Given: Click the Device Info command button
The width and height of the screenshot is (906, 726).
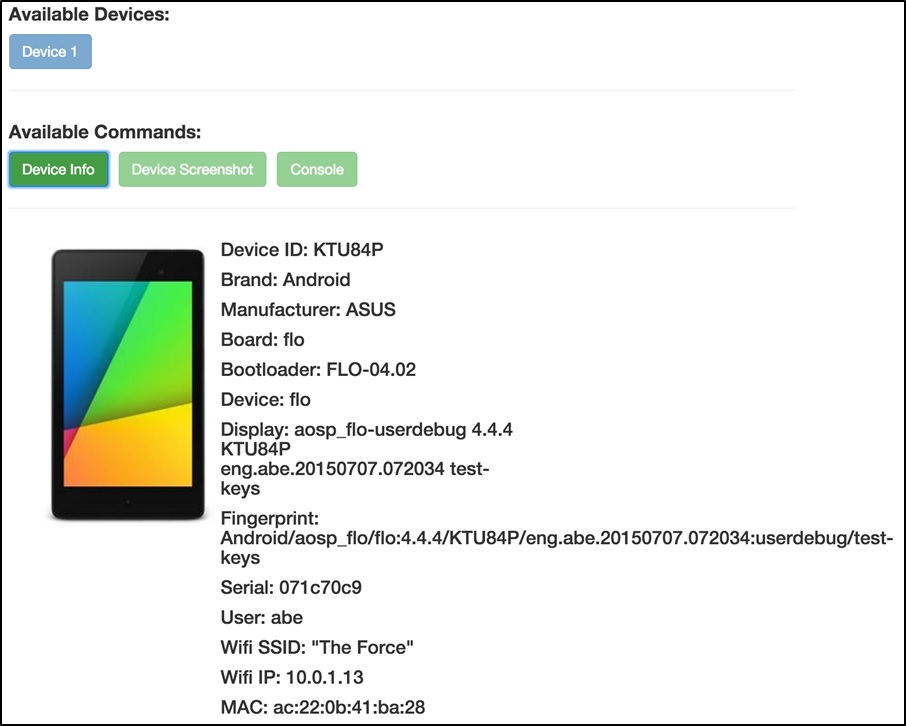Looking at the screenshot, I should [58, 169].
